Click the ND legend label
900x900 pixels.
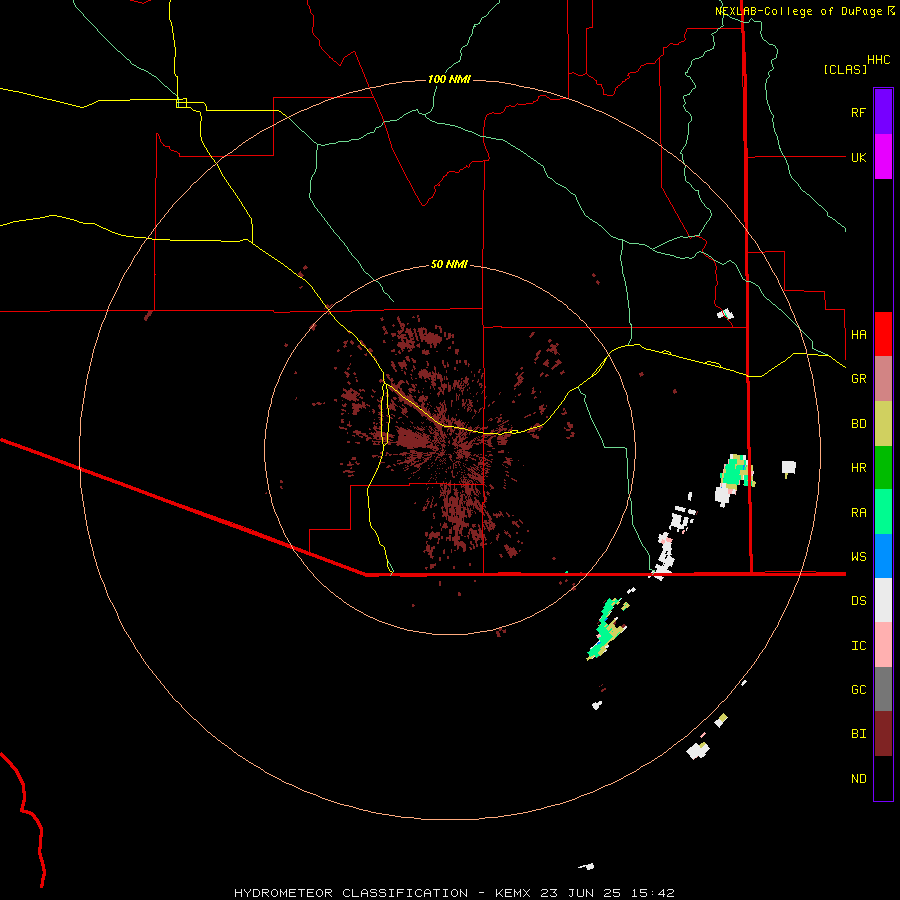858,779
